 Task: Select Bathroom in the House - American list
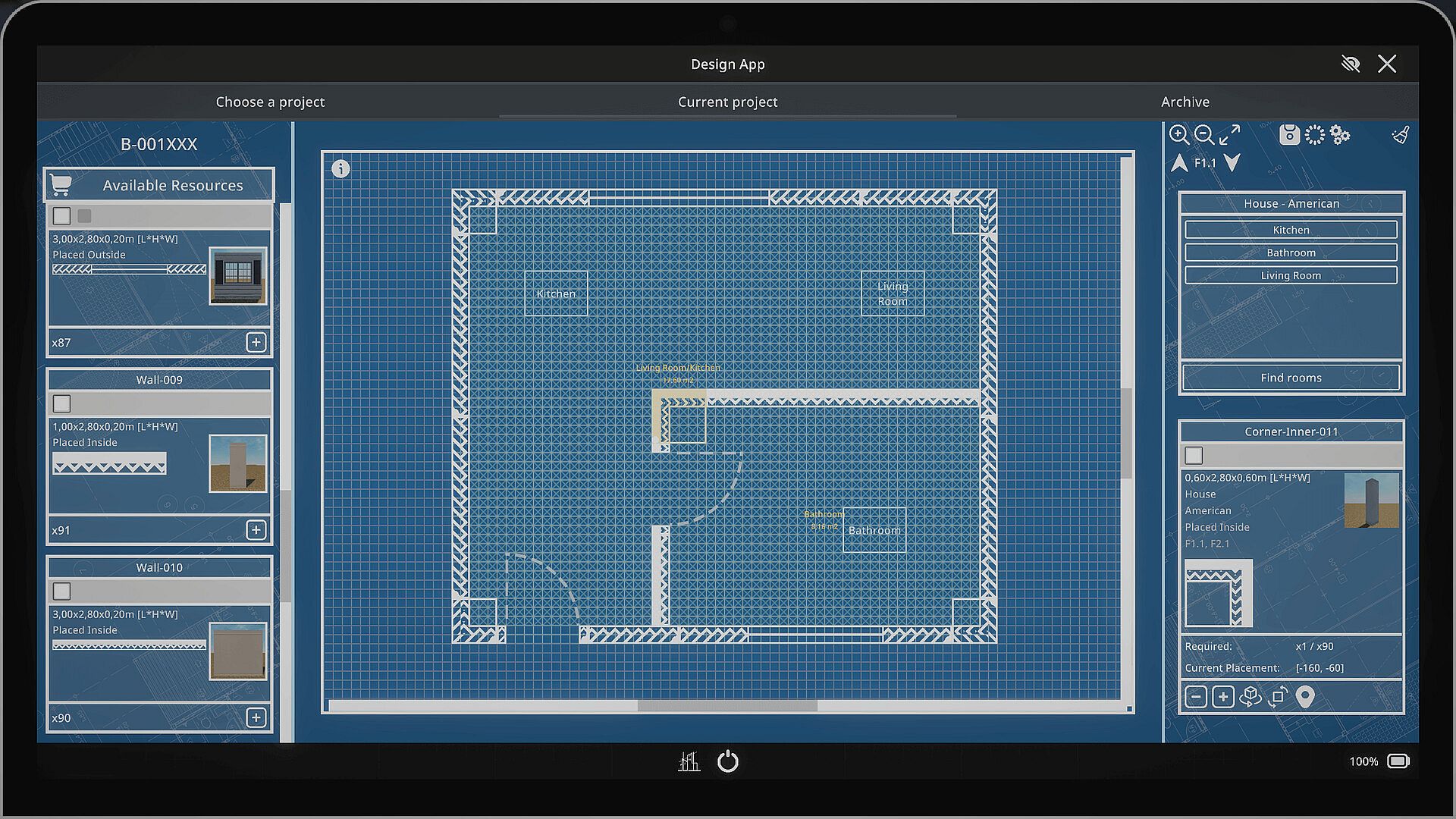1291,253
